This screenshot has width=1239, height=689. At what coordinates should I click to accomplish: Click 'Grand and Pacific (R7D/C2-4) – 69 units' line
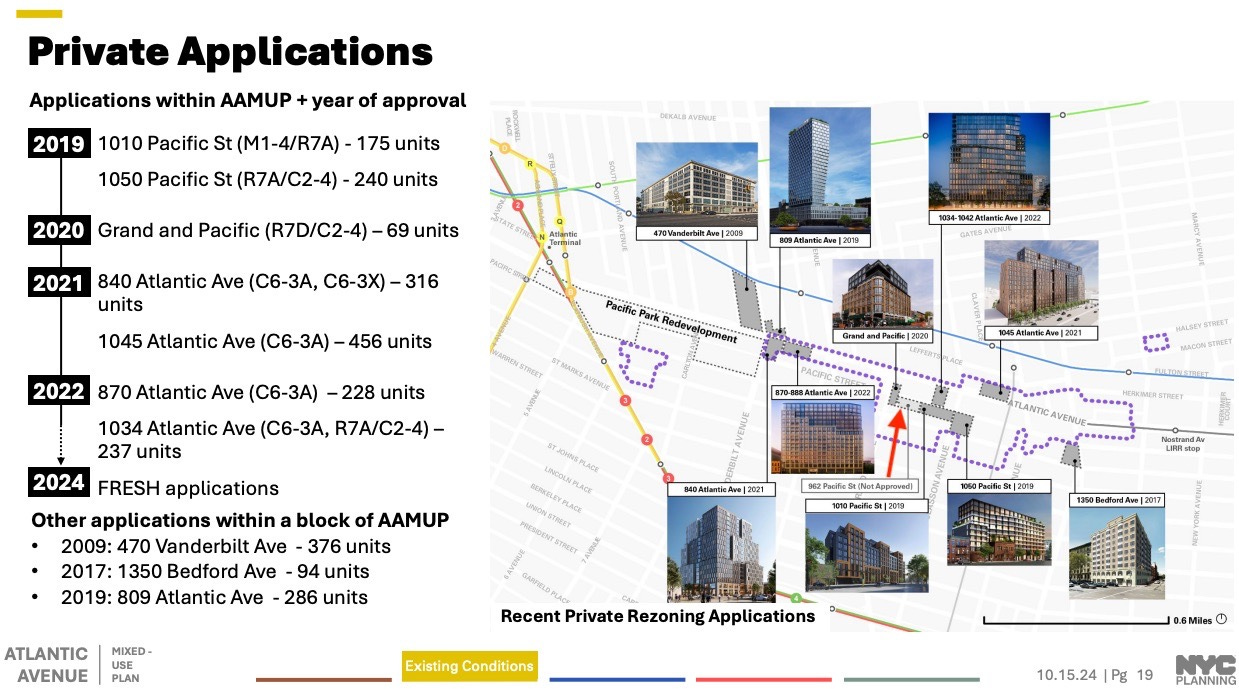(278, 231)
